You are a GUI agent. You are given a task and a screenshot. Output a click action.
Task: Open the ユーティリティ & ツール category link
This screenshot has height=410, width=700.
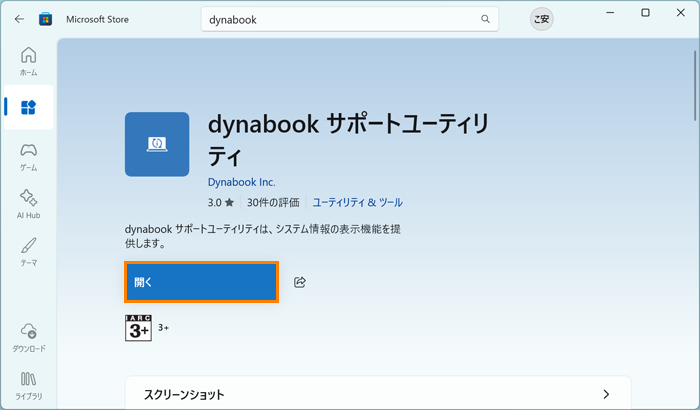(358, 202)
